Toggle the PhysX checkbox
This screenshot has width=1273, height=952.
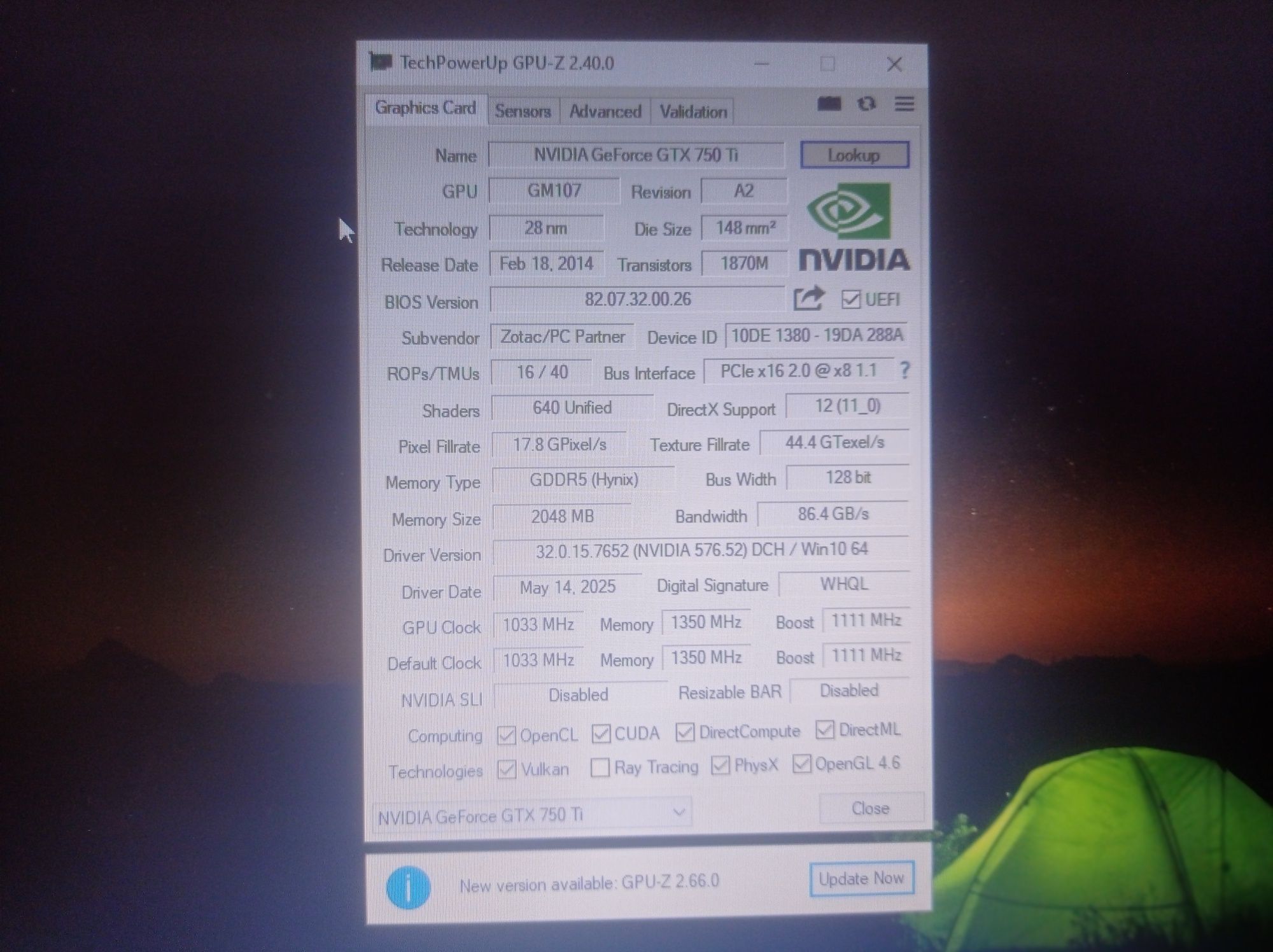[x=720, y=765]
